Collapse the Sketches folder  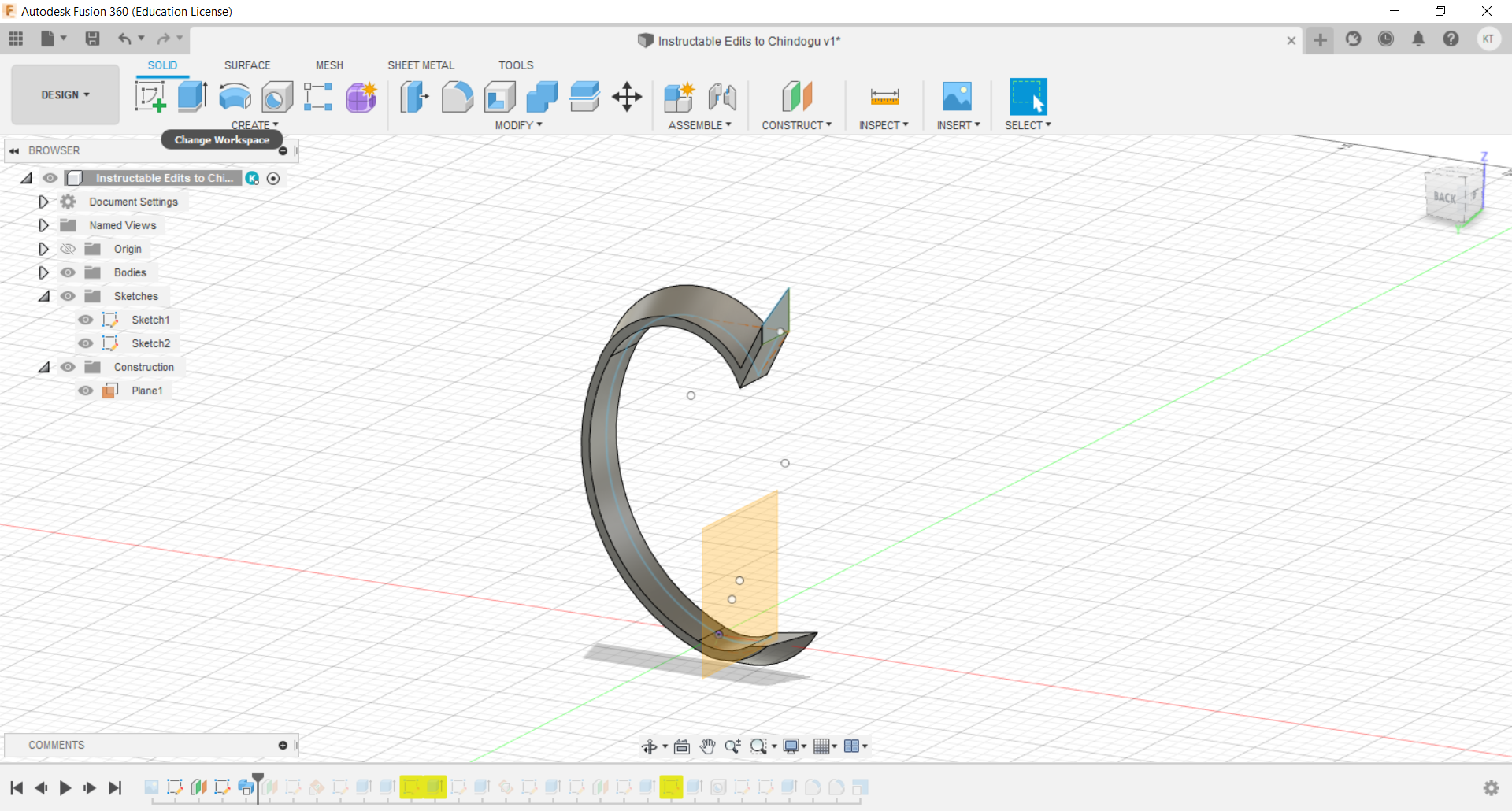pyautogui.click(x=44, y=296)
